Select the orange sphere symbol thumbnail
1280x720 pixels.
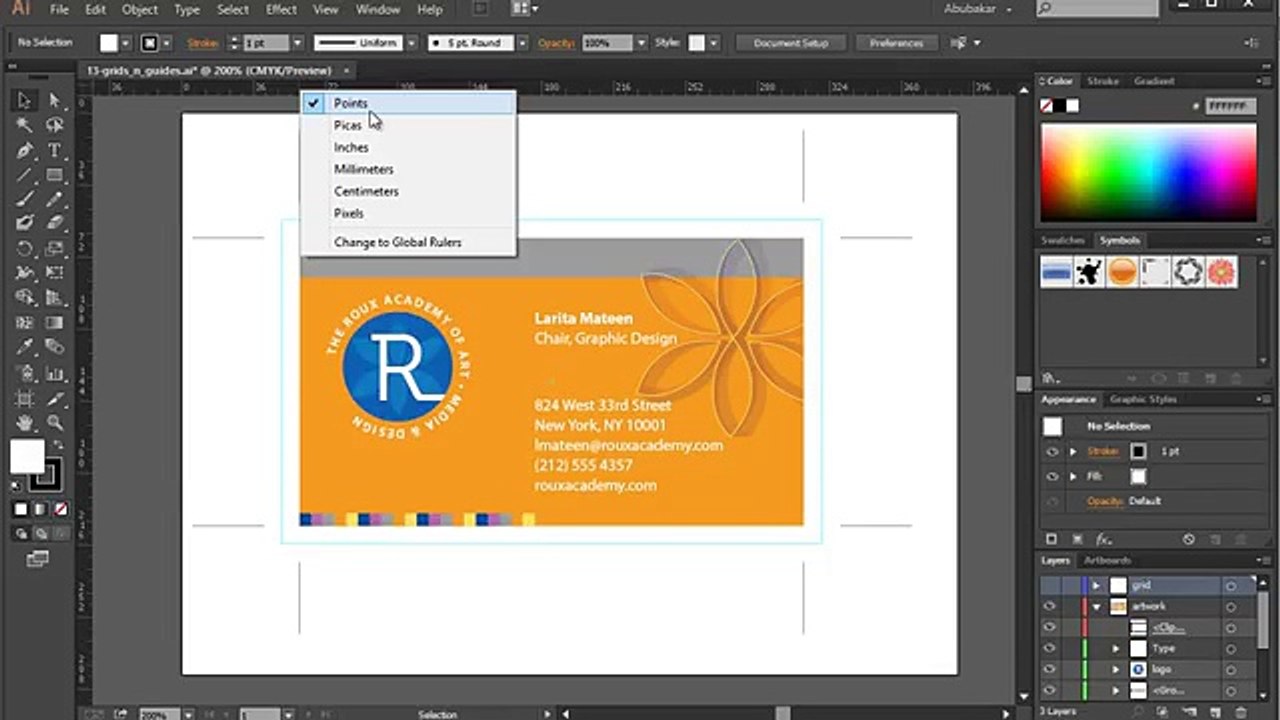[x=1122, y=271]
